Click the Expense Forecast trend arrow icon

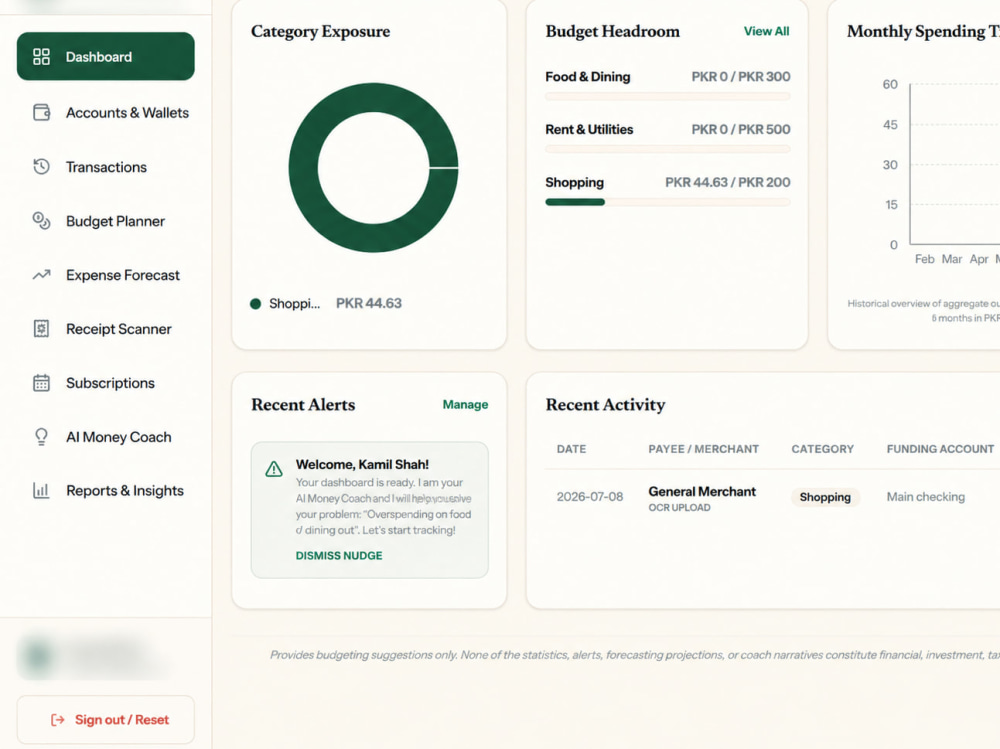pyautogui.click(x=41, y=275)
